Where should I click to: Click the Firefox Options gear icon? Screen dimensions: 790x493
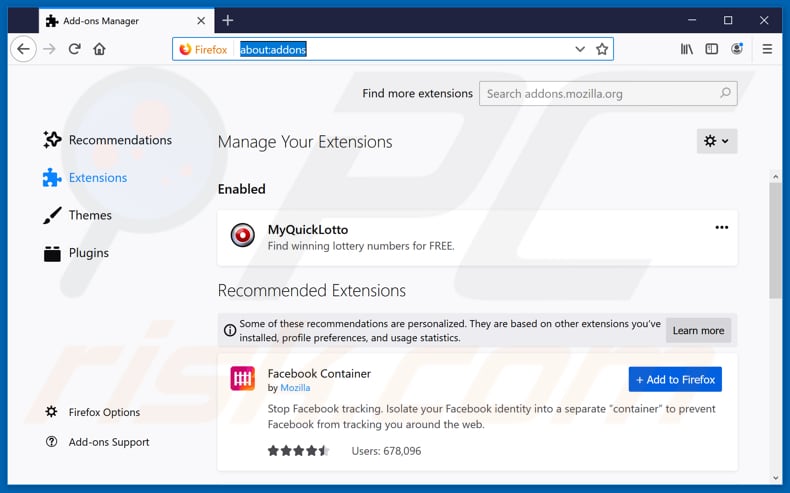(x=51, y=411)
